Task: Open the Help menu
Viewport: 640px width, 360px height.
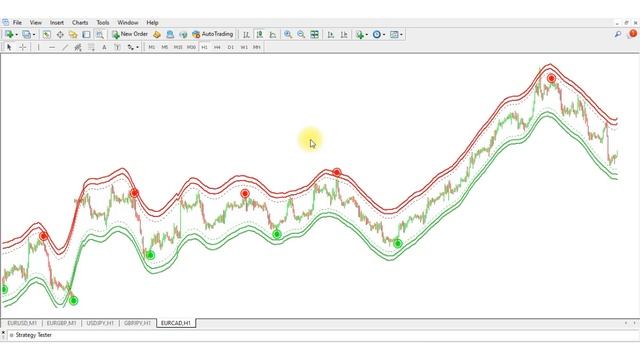Action: (x=152, y=22)
